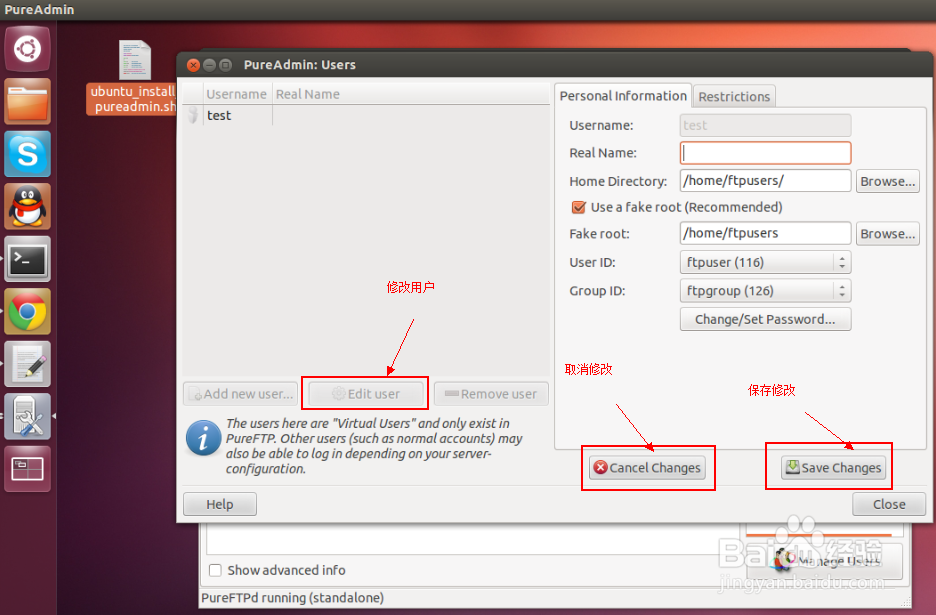This screenshot has height=615, width=936.
Task: Click the Cancel Changes button
Action: [647, 467]
